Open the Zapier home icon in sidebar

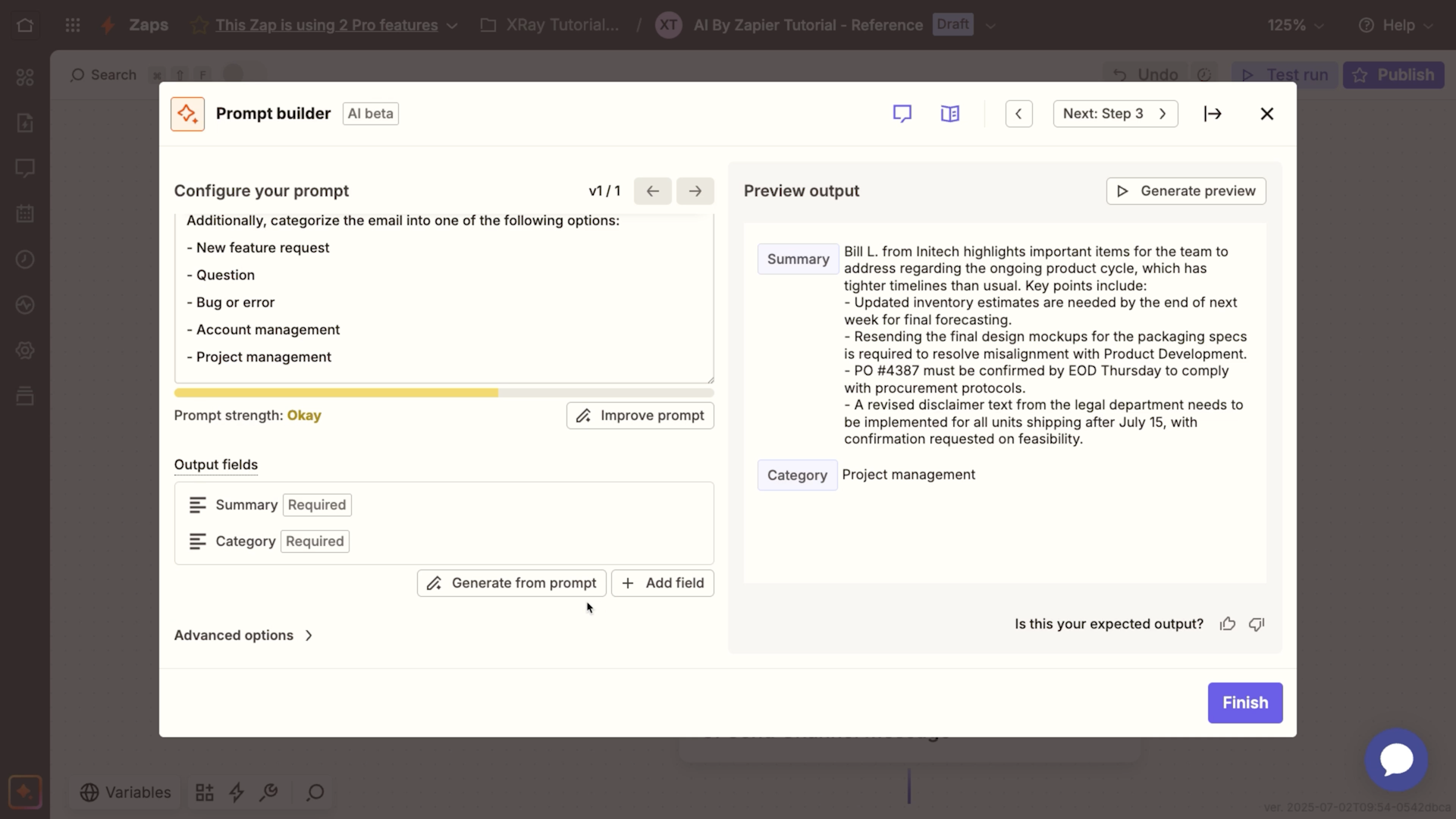coord(25,25)
